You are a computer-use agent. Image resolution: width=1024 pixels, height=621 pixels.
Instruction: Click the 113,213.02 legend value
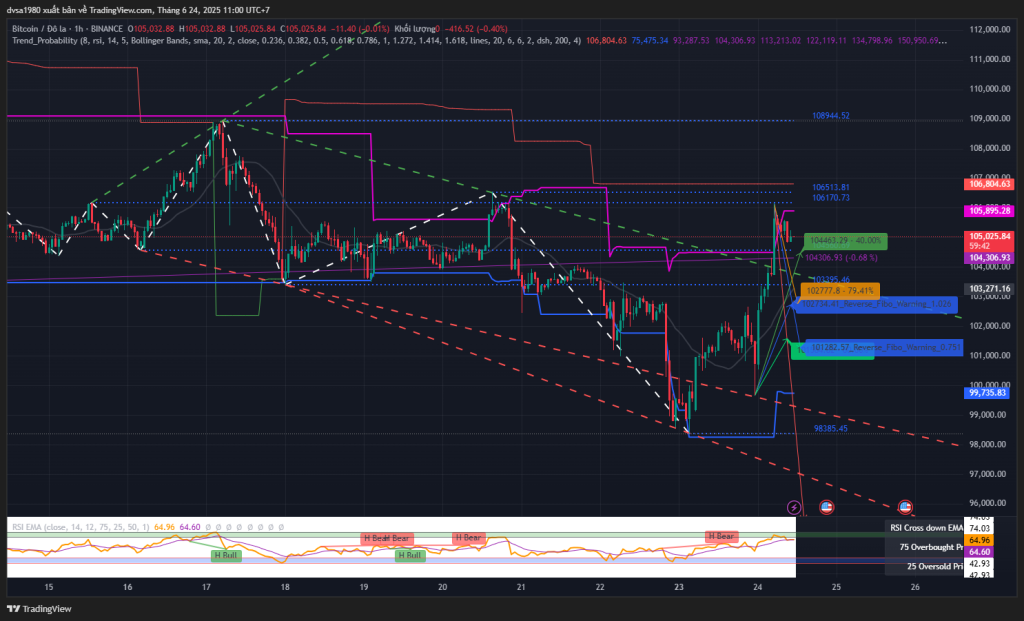coord(780,40)
